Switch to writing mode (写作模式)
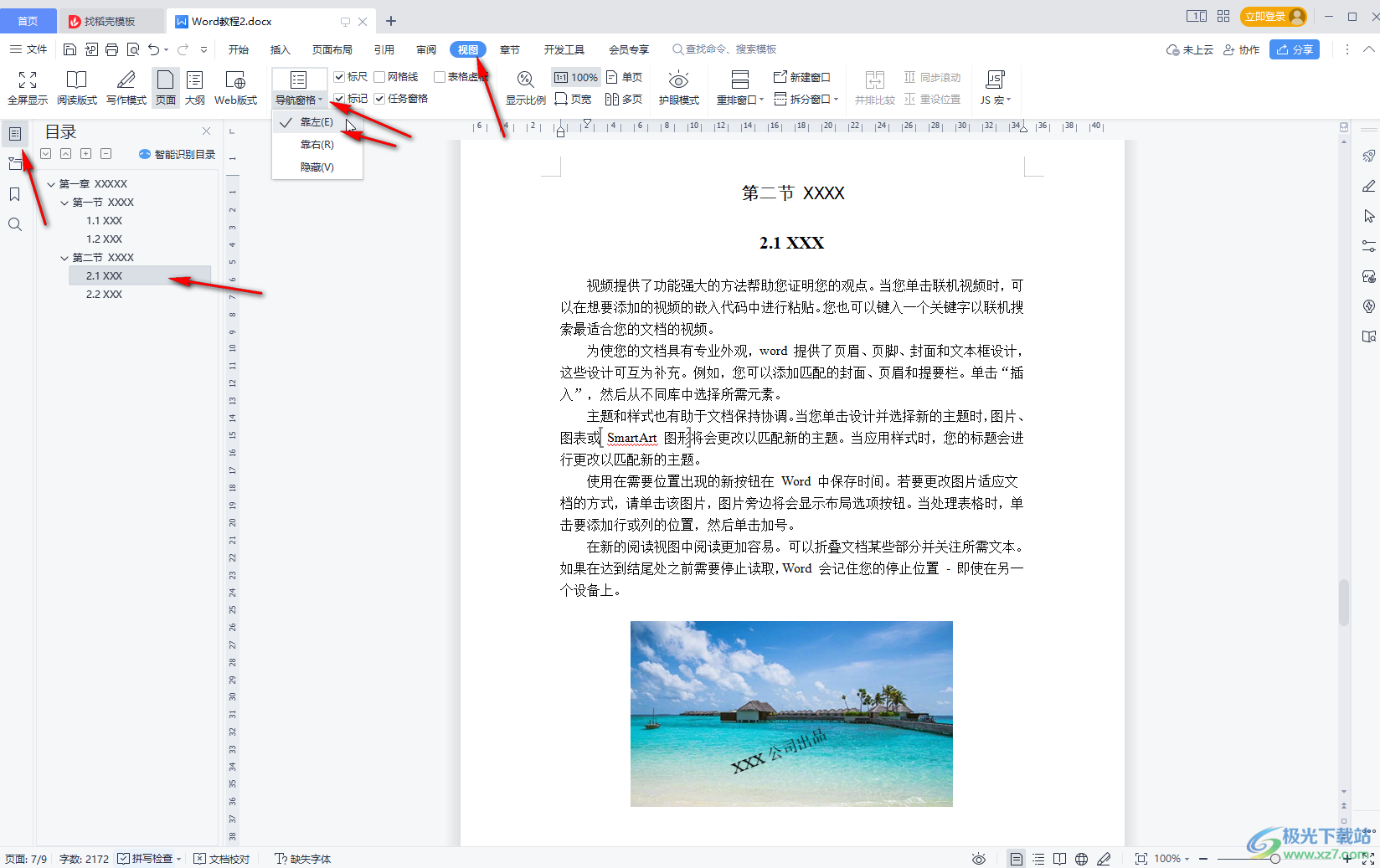This screenshot has width=1380, height=868. click(126, 88)
